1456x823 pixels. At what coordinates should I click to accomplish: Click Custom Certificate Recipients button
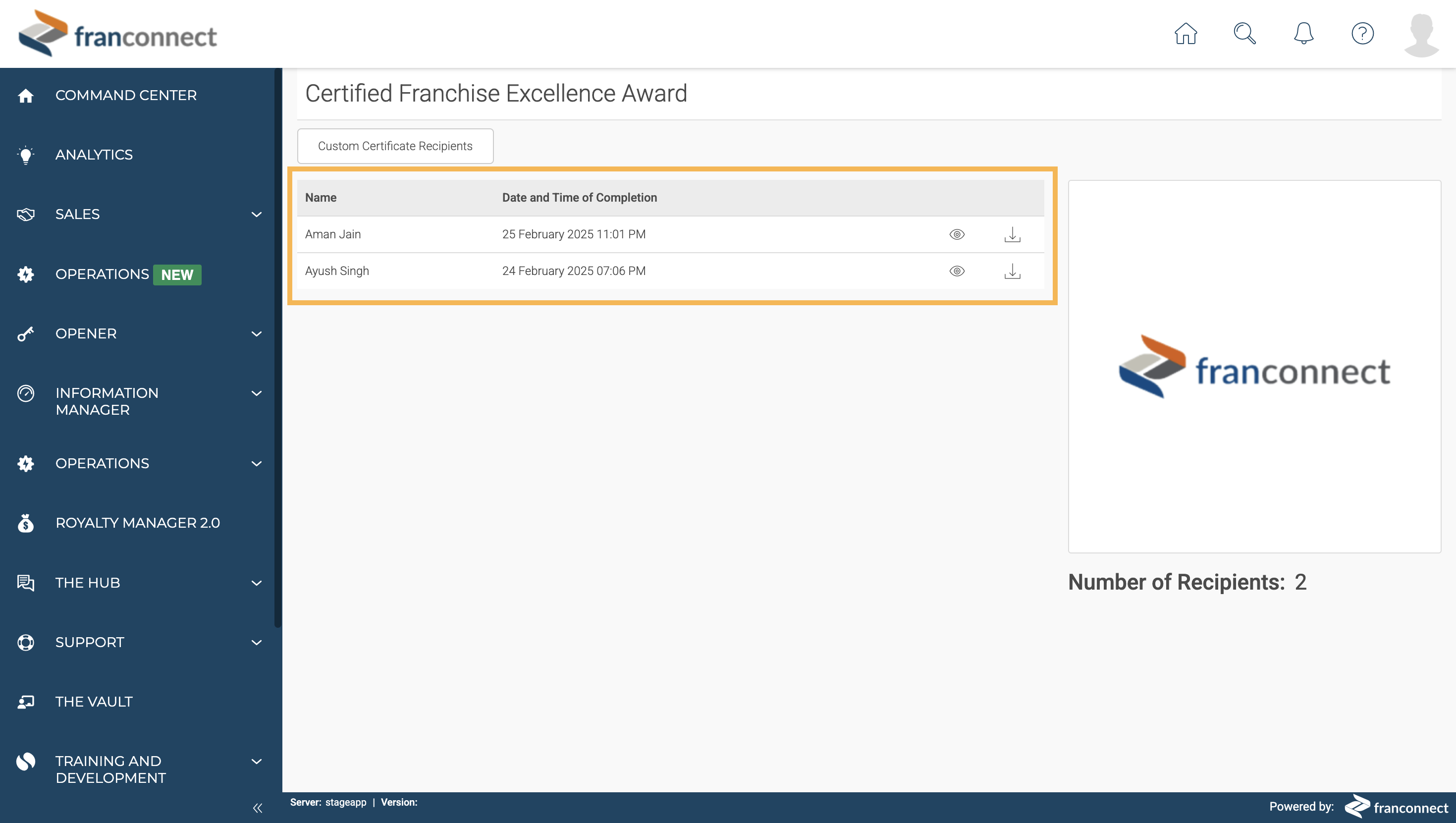point(395,146)
